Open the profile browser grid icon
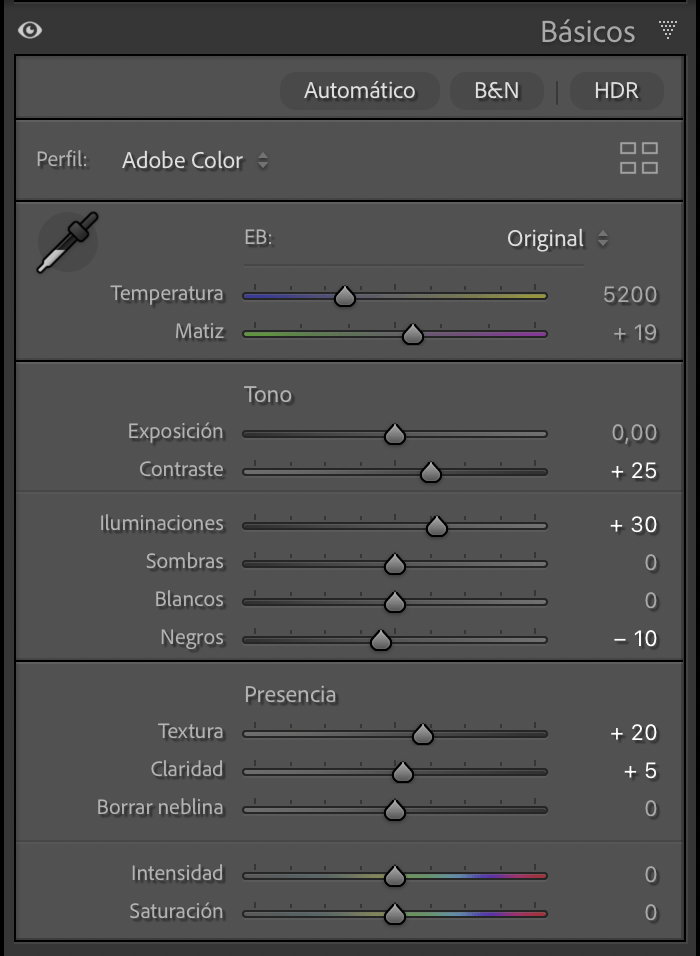The width and height of the screenshot is (700, 956). click(638, 158)
